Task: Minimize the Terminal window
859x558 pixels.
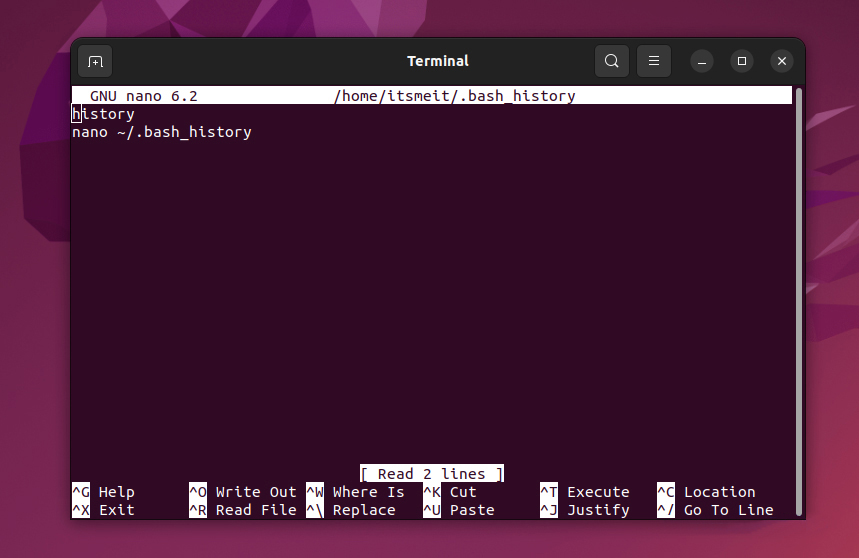Action: [701, 61]
